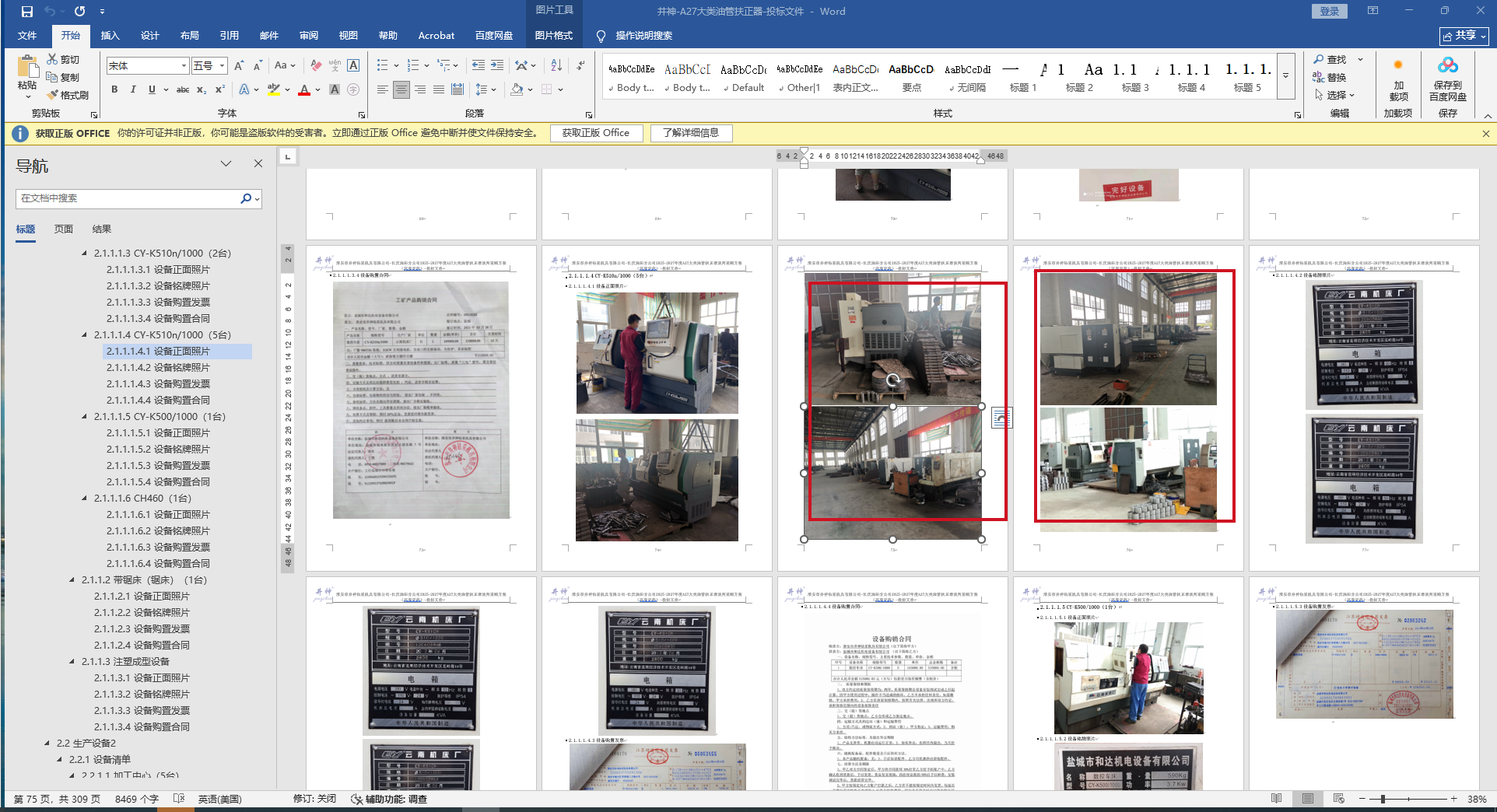The height and width of the screenshot is (812, 1497).
Task: Open the font size dropdown (五号)
Action: [x=223, y=66]
